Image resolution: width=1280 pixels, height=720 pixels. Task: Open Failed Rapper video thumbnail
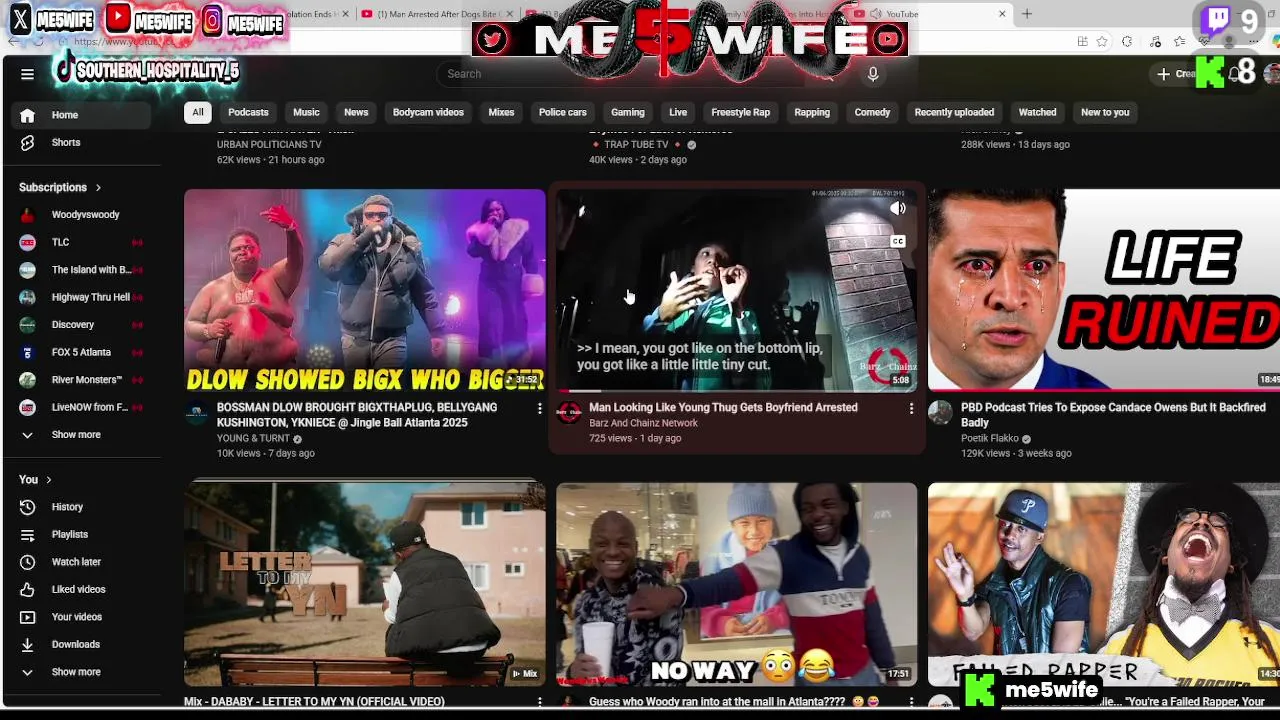(1104, 585)
